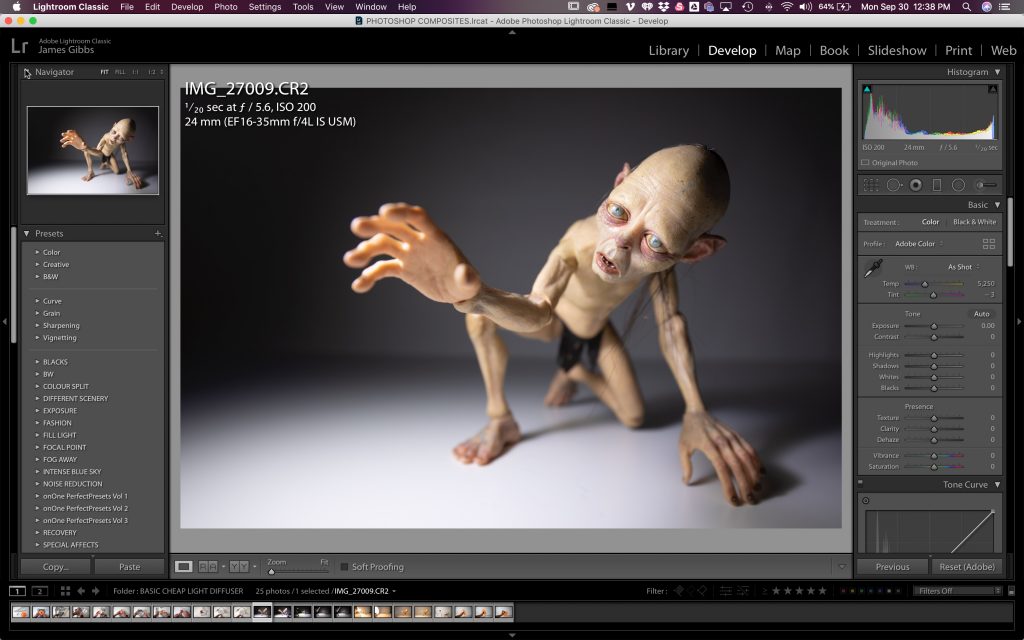Click the Navigator preview thumbnail
The height and width of the screenshot is (640, 1024).
pyautogui.click(x=93, y=150)
